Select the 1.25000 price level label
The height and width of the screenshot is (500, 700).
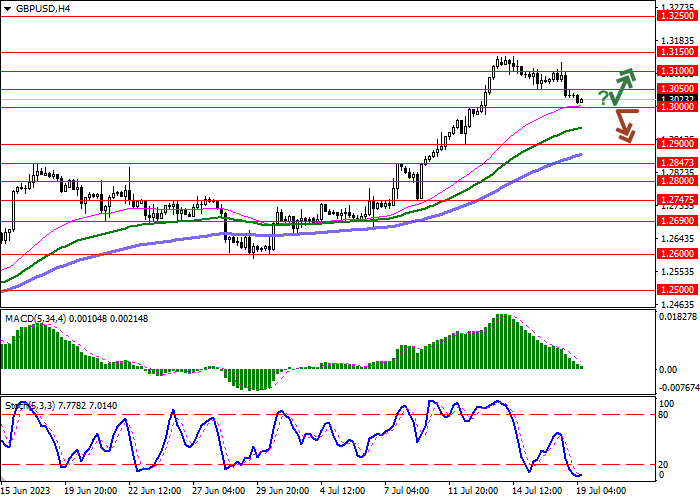click(x=677, y=290)
